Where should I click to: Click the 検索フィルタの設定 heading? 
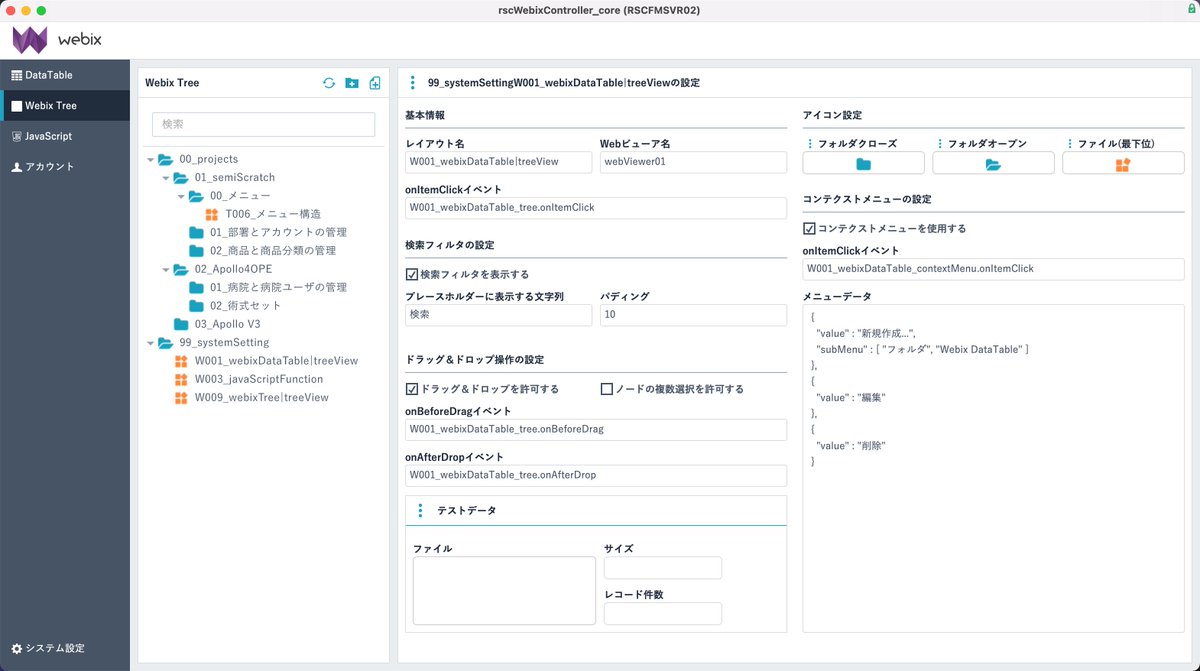pos(449,246)
